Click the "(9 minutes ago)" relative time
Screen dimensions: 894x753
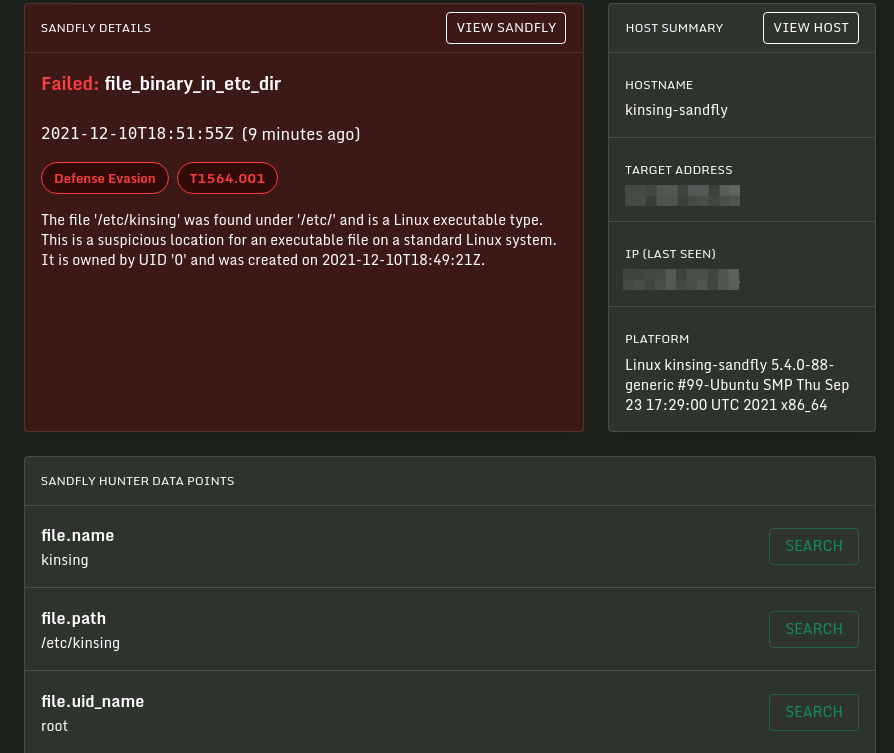tap(301, 135)
